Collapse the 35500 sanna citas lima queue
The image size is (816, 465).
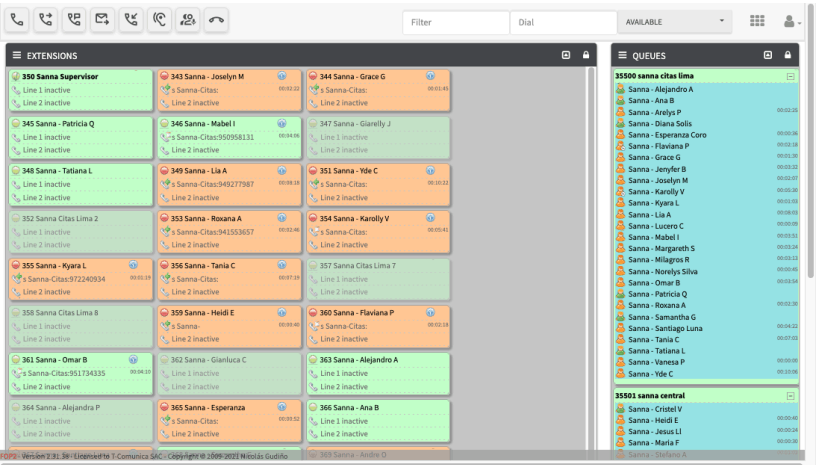(790, 76)
